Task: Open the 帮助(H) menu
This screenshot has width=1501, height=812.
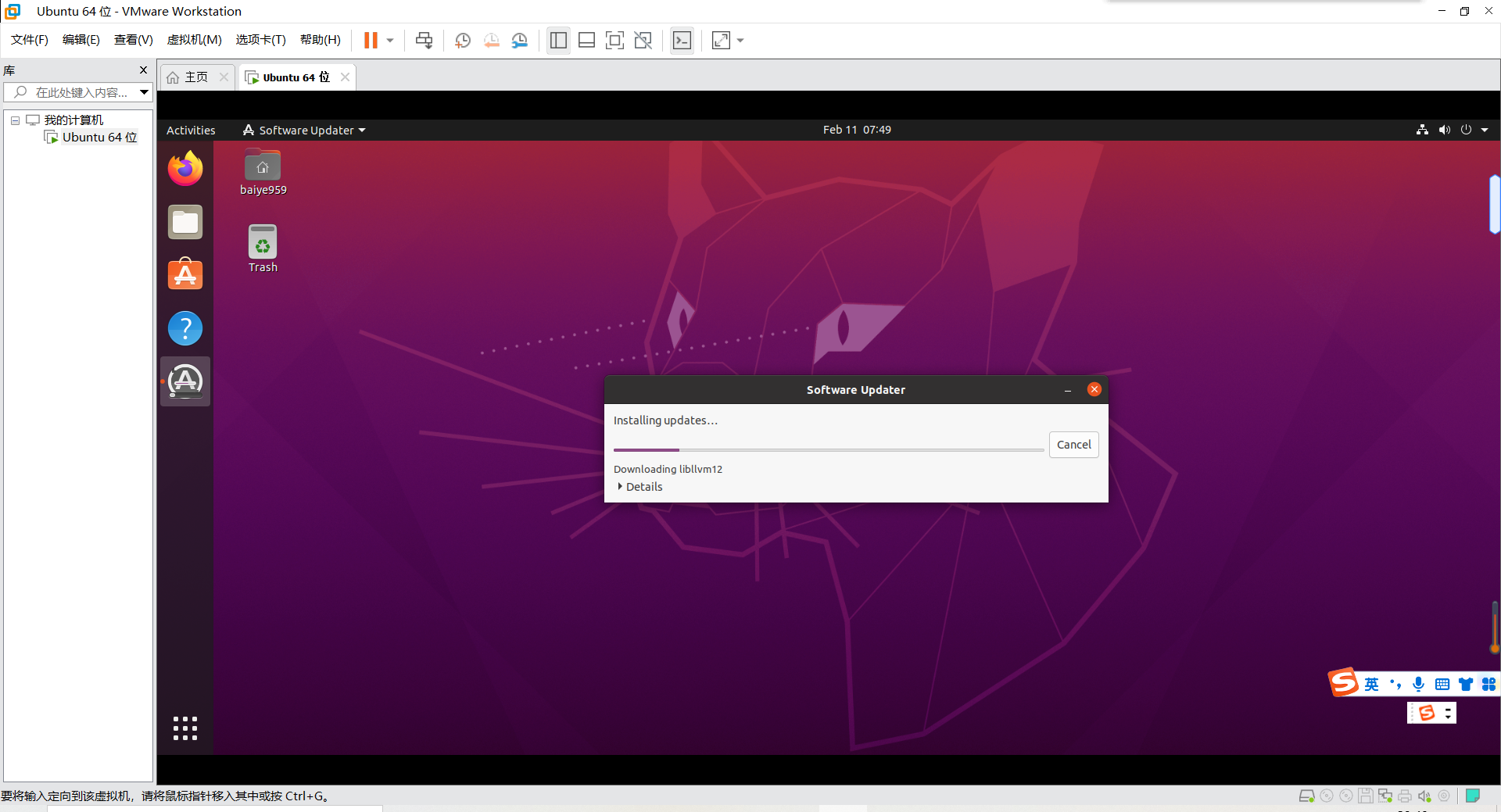Action: 321,40
